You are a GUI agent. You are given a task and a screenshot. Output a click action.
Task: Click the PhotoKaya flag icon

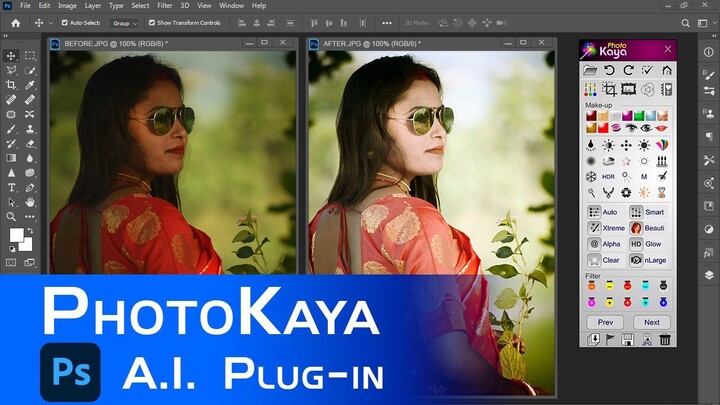pos(610,339)
